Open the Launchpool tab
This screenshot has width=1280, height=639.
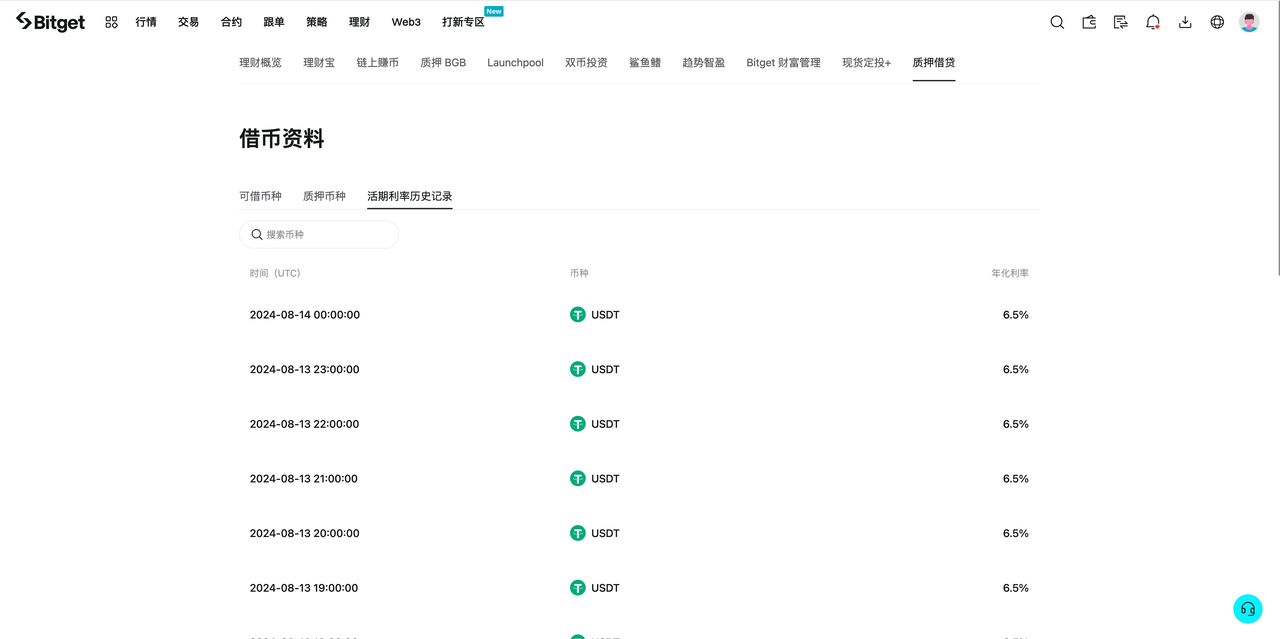(x=516, y=62)
